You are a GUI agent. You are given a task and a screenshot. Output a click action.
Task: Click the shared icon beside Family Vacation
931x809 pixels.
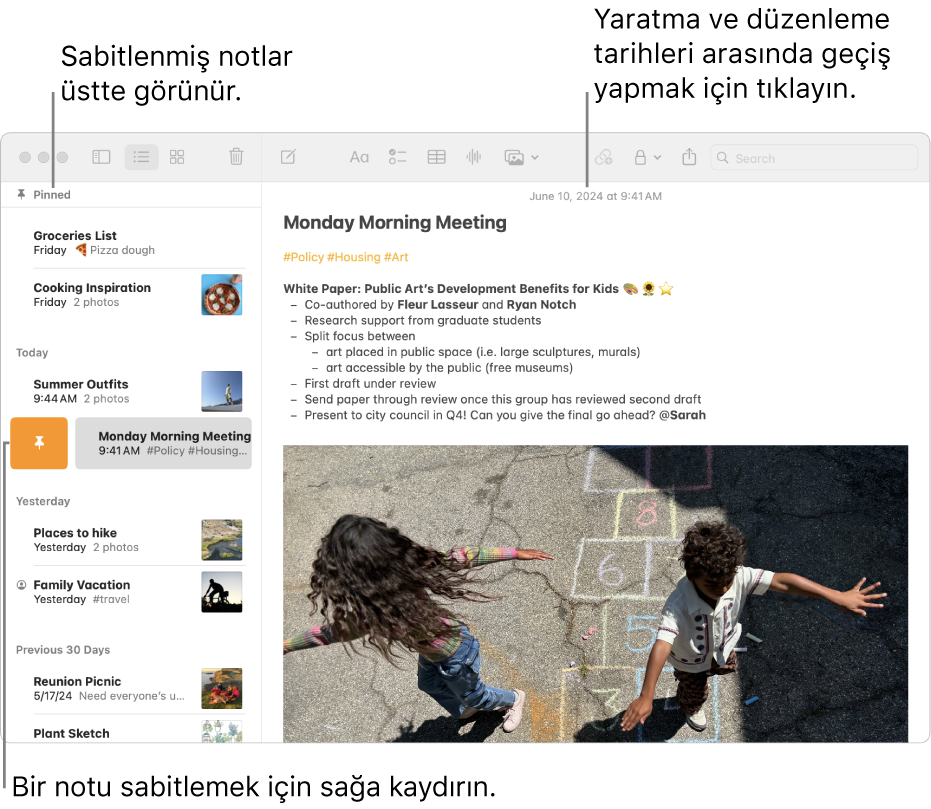pyautogui.click(x=21, y=585)
